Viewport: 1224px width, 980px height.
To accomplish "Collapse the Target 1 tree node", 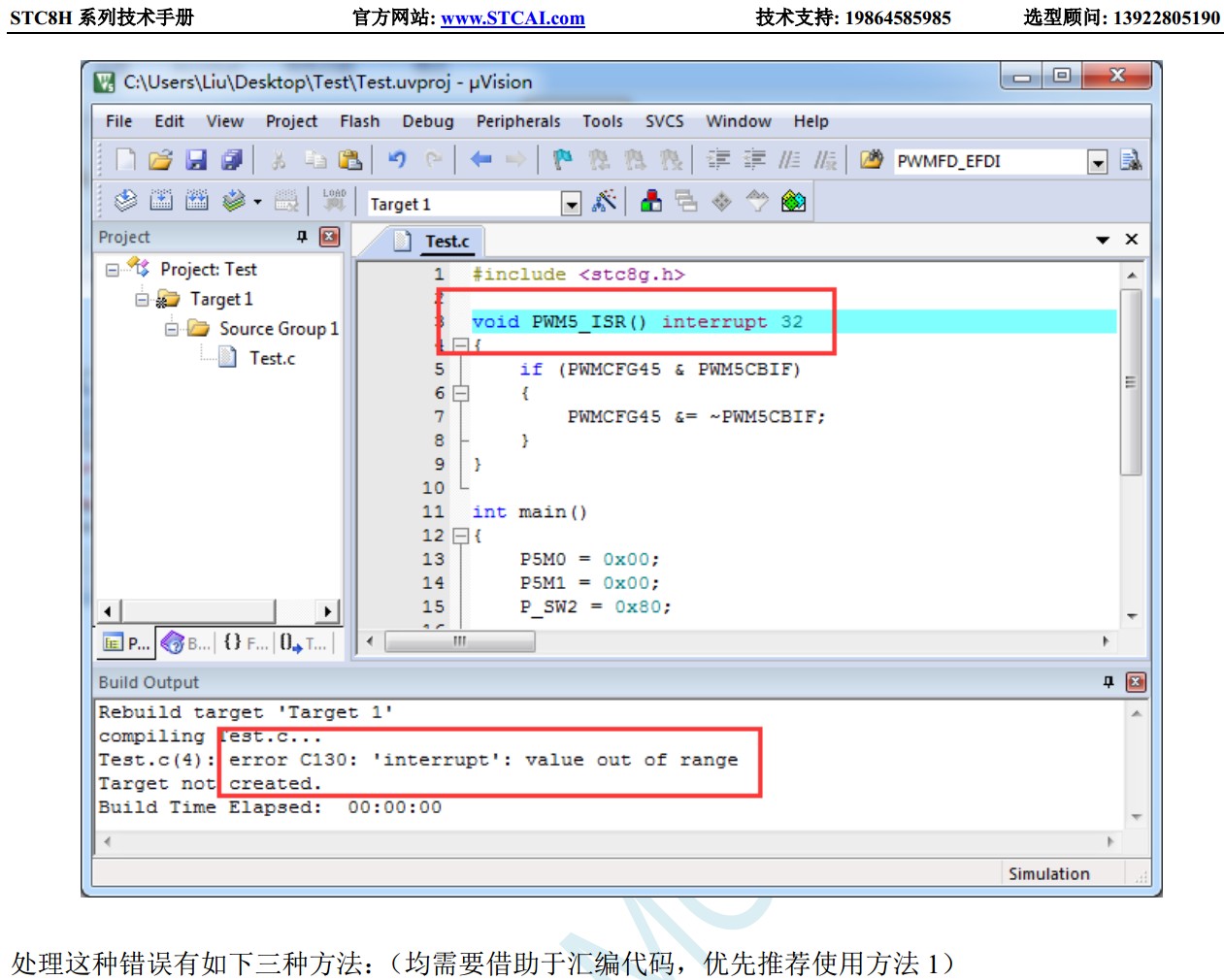I will [x=142, y=300].
